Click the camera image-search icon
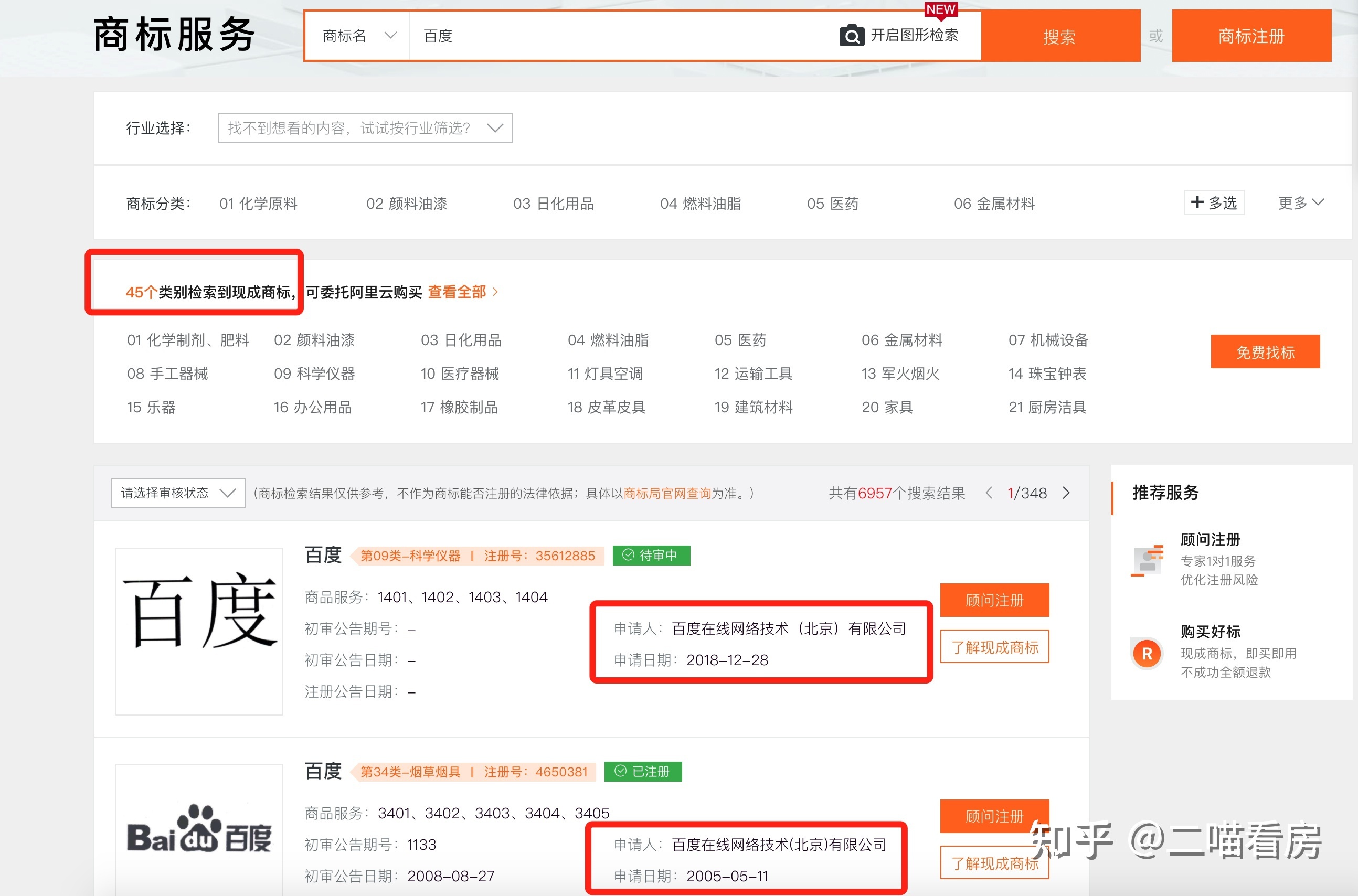The height and width of the screenshot is (896, 1358). 851,36
